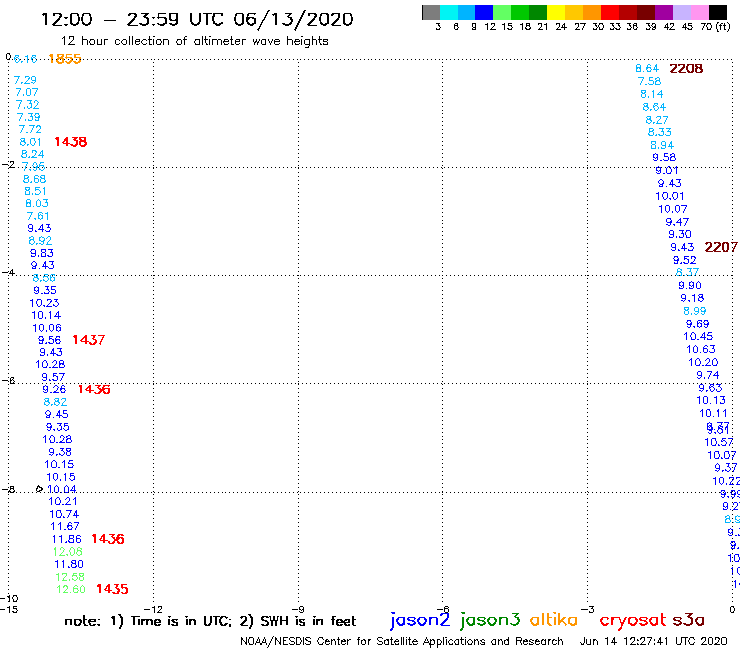Click wave height value 8.82

click(55, 402)
